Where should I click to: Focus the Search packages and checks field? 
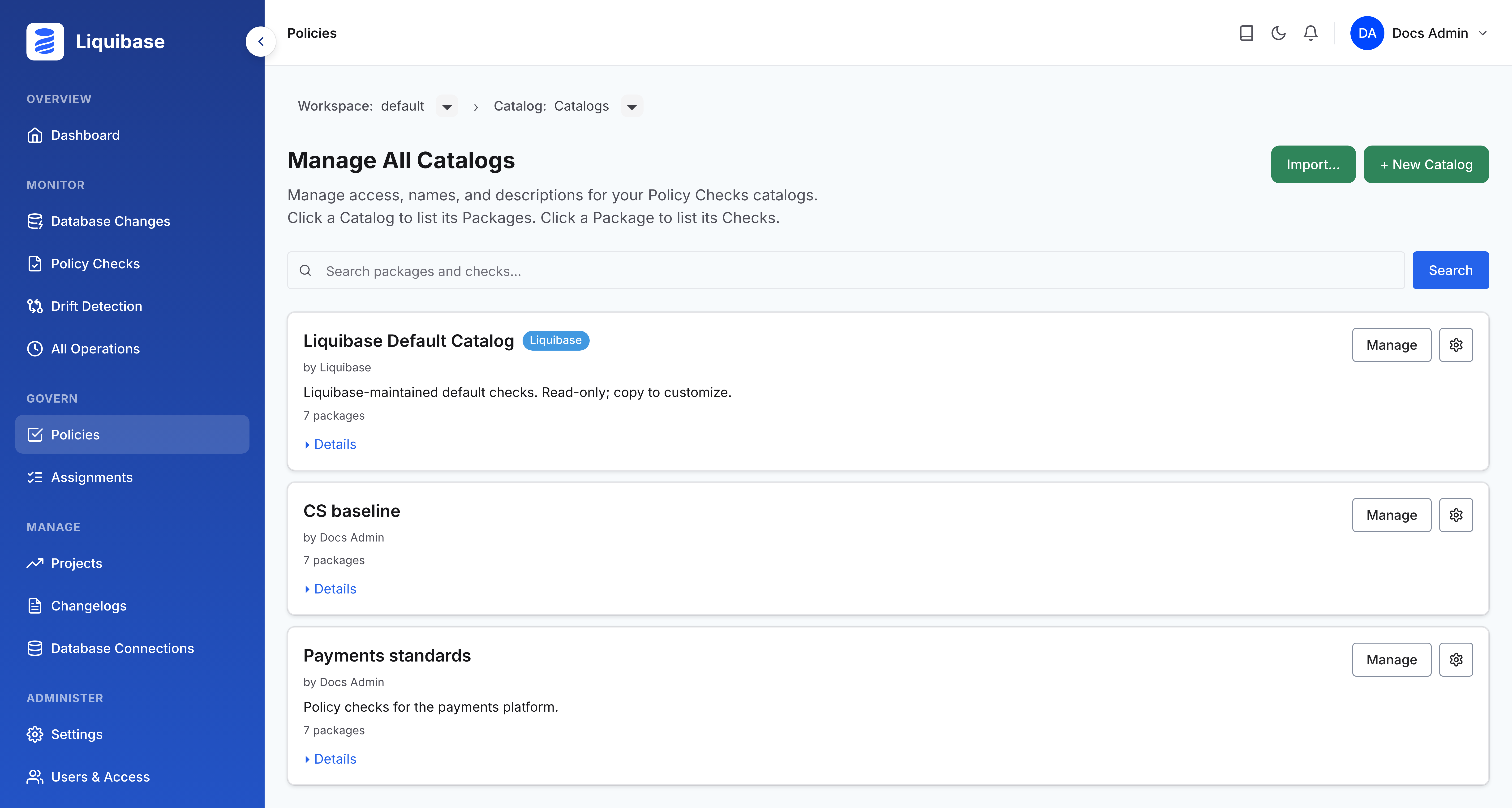[846, 271]
